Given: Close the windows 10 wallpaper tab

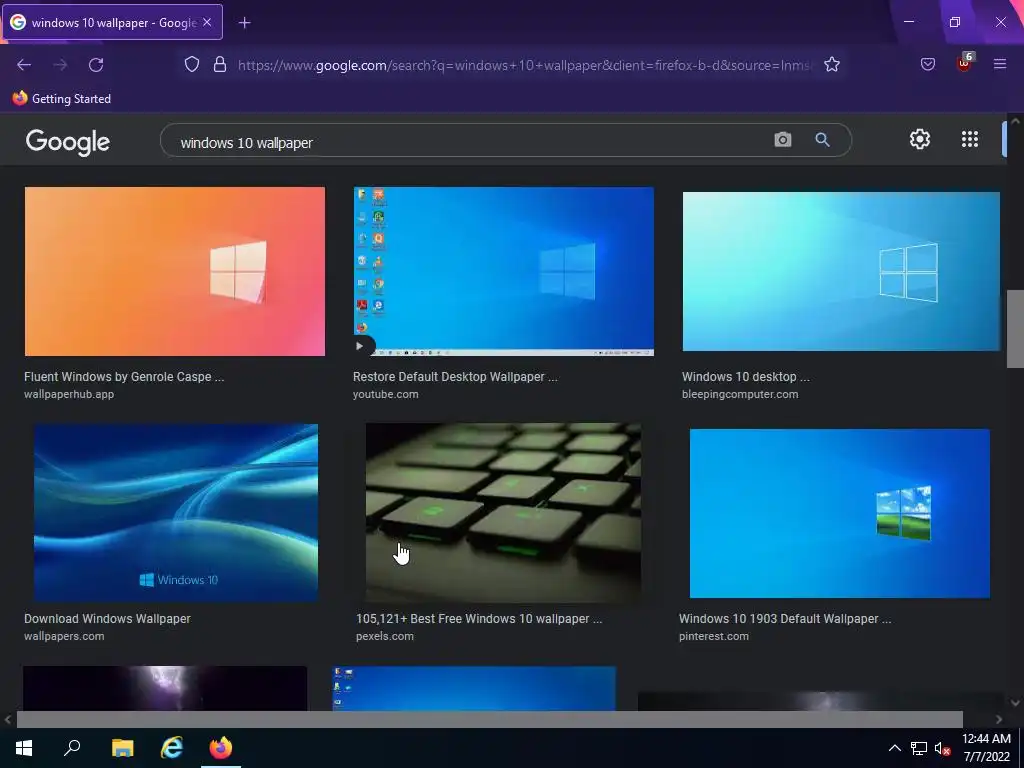Looking at the screenshot, I should (207, 22).
